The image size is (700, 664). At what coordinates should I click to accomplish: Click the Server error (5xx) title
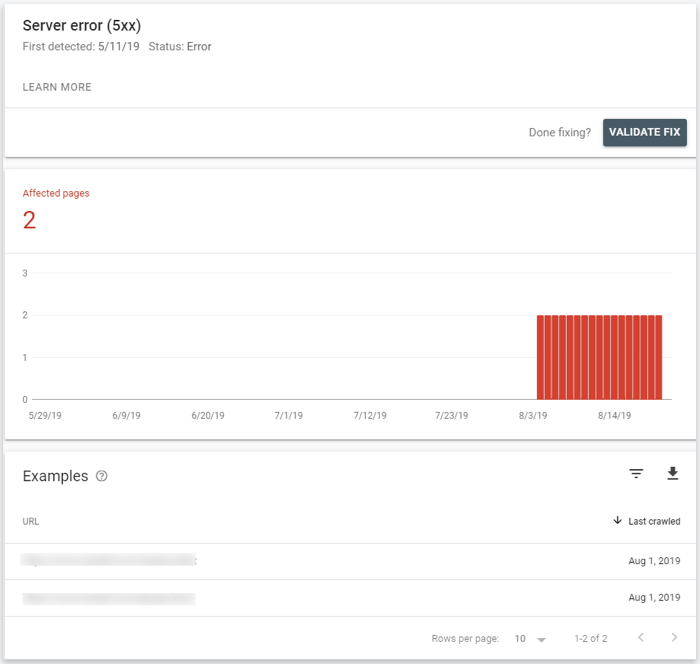(x=82, y=25)
